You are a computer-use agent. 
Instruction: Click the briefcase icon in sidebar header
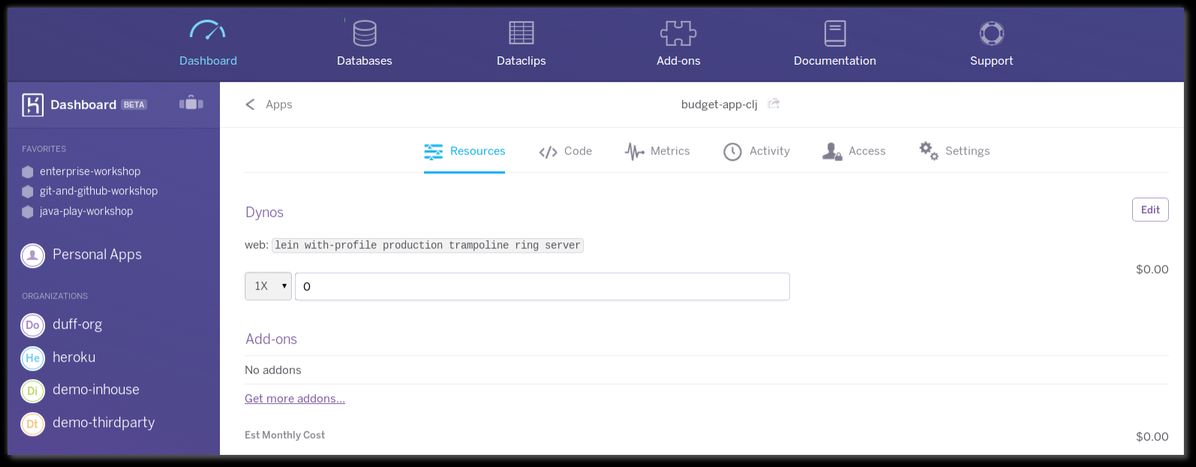(190, 103)
